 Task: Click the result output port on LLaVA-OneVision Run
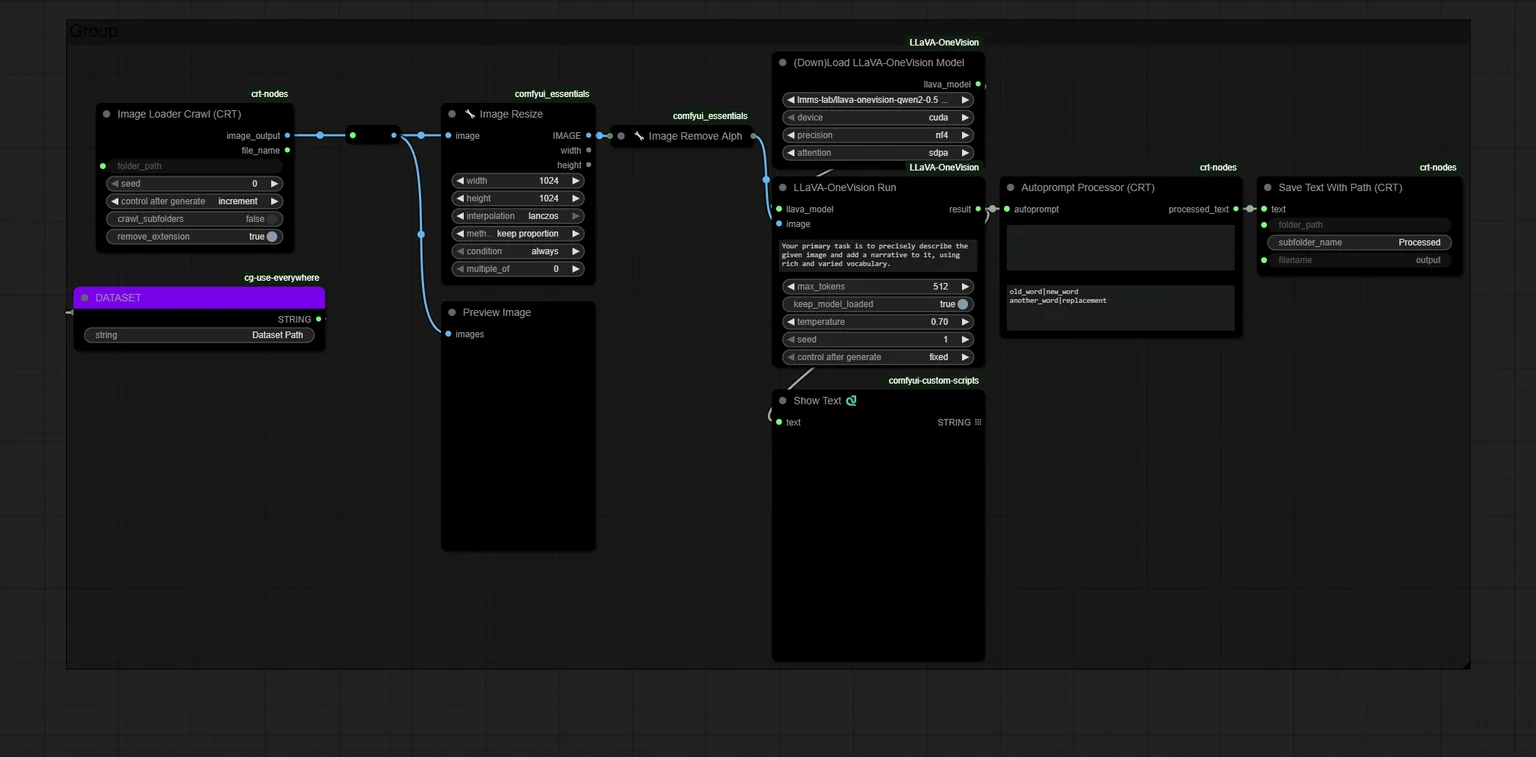click(978, 209)
